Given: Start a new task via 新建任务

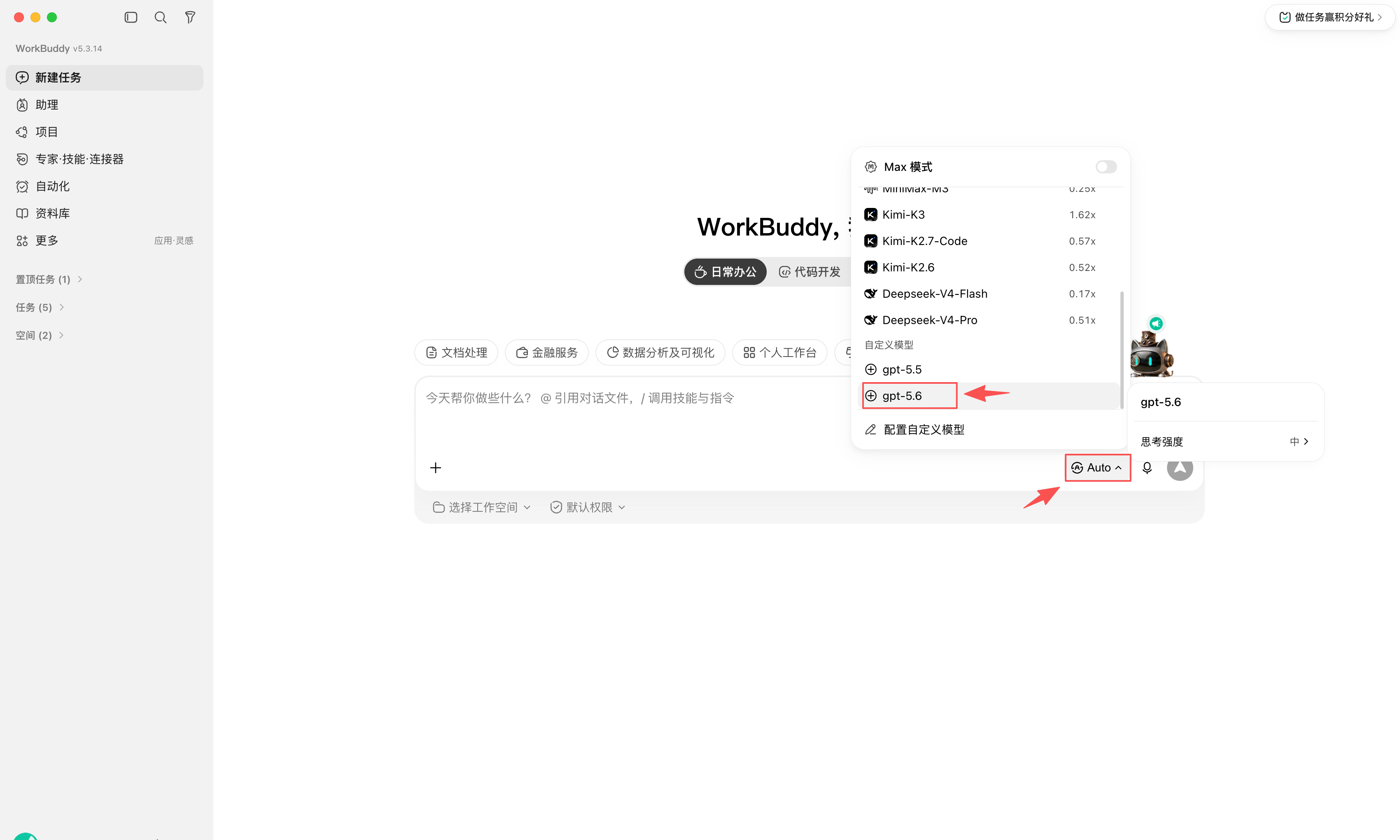Looking at the screenshot, I should [104, 77].
